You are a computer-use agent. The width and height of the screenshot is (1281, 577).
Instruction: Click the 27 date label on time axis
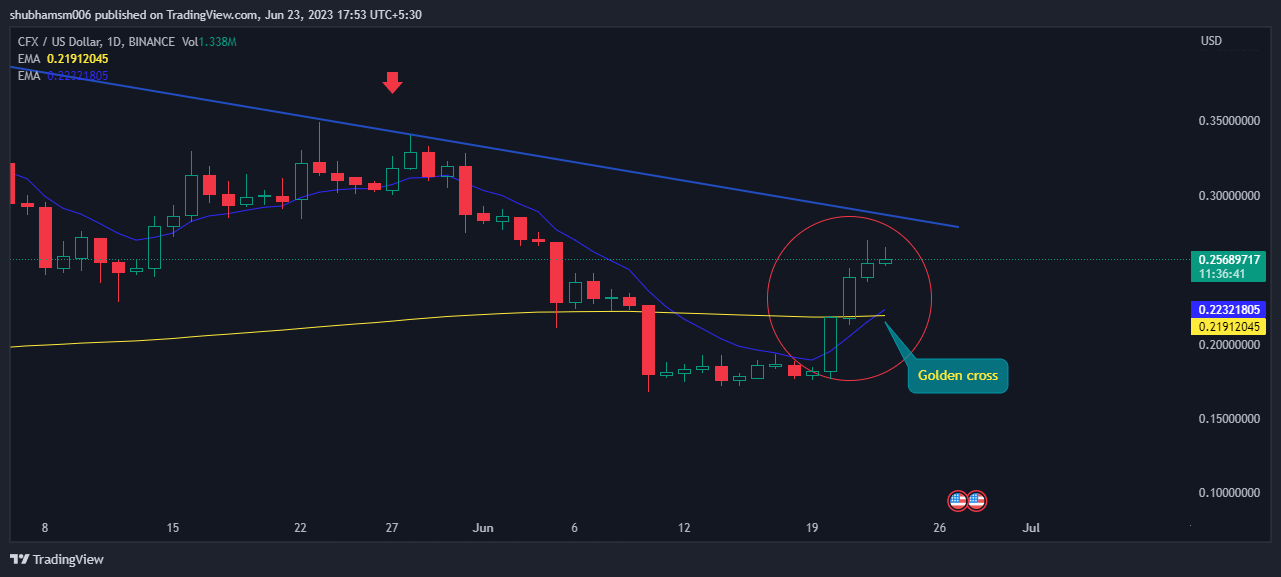tap(393, 527)
